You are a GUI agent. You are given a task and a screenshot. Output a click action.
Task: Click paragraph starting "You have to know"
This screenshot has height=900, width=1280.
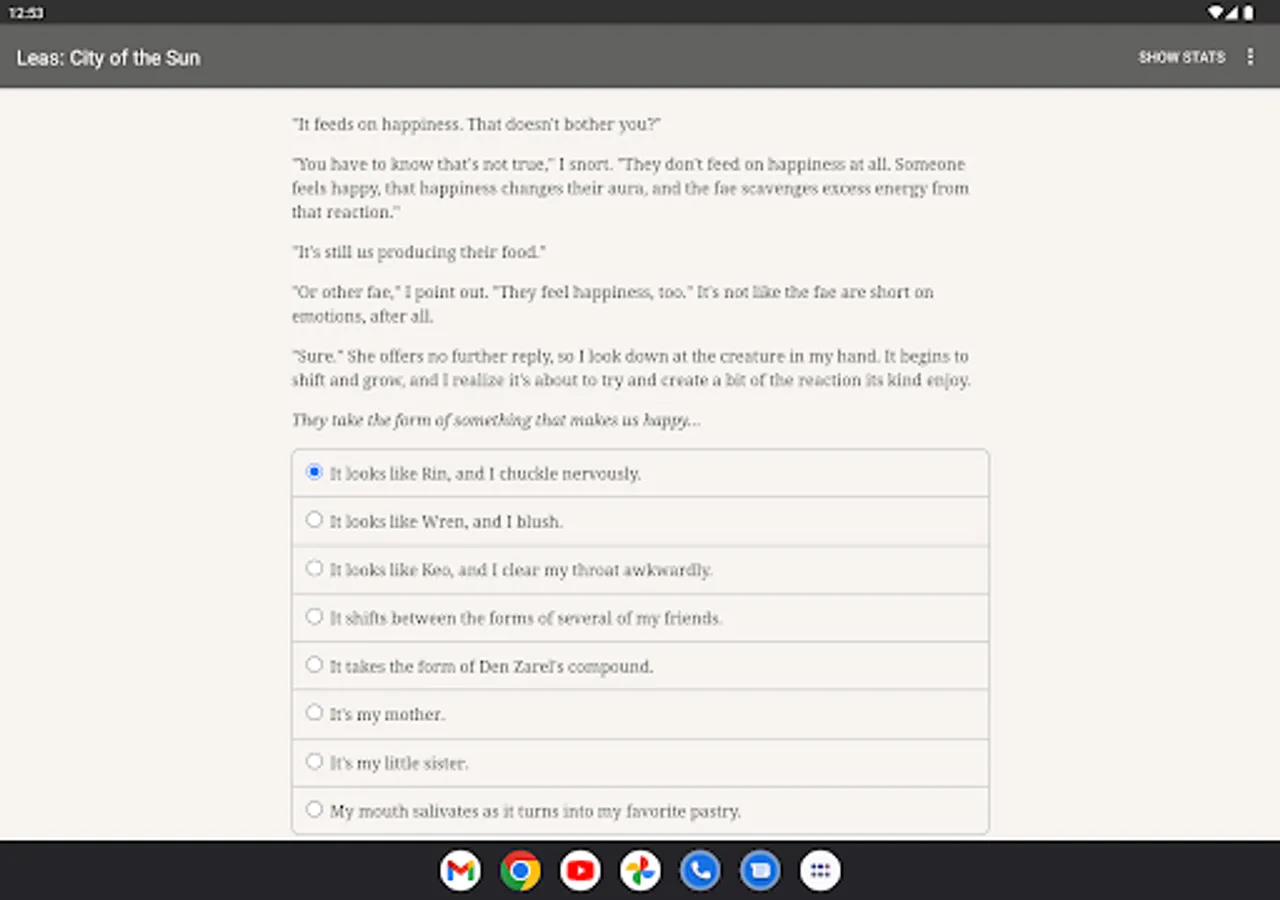[x=630, y=188]
